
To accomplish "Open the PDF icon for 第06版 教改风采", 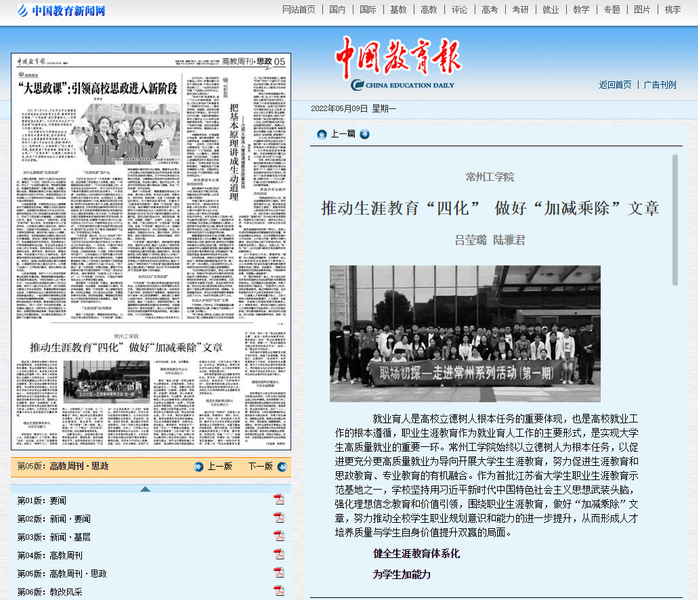I will click(279, 592).
